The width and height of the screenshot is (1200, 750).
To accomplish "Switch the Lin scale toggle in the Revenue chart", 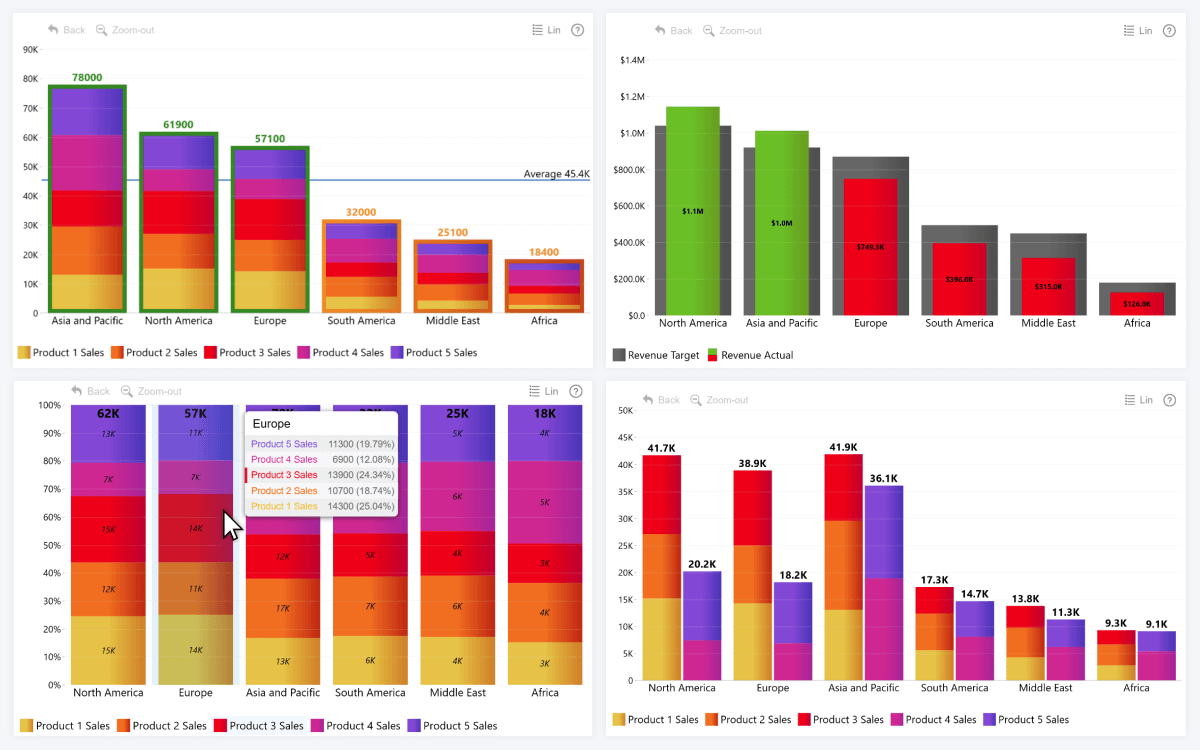I will tap(1138, 31).
